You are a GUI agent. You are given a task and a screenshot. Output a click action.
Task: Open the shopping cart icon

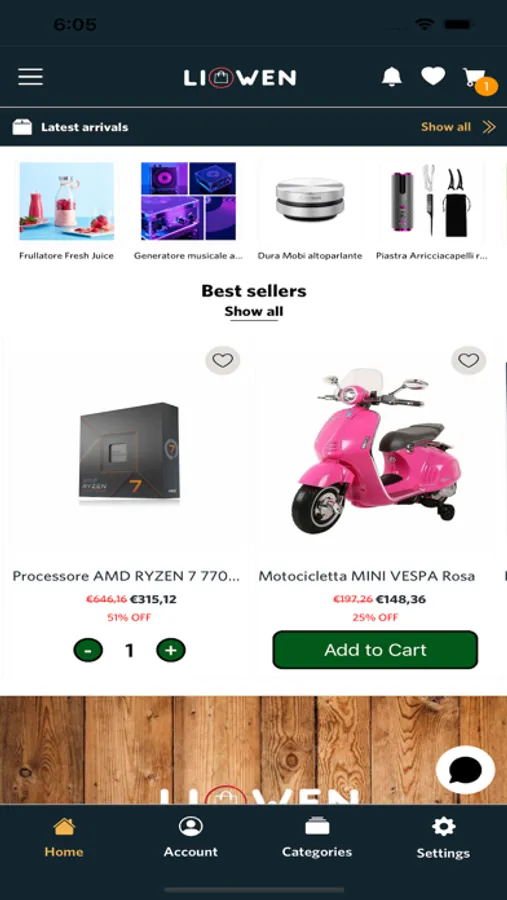(477, 79)
